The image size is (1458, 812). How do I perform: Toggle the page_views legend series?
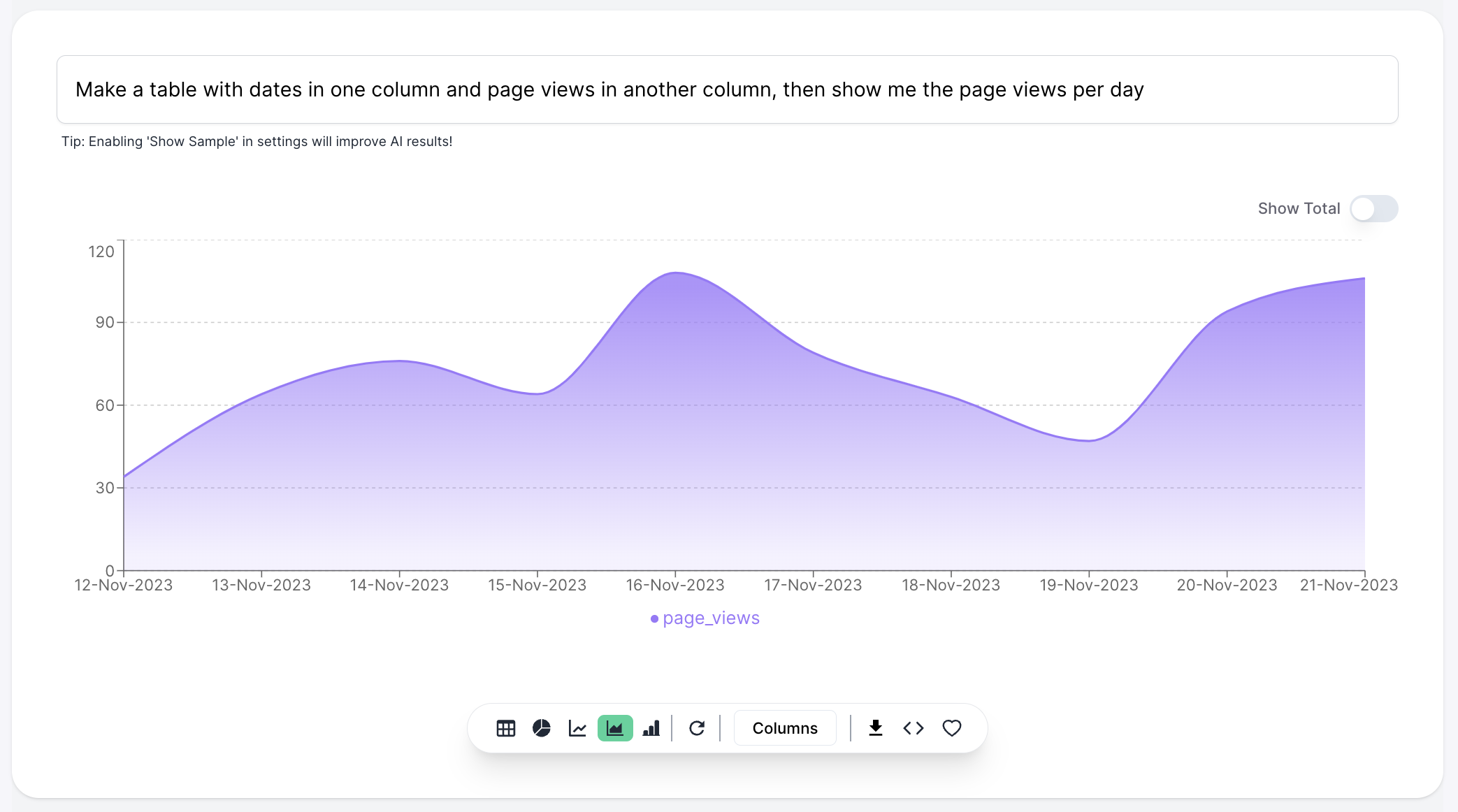(x=711, y=618)
